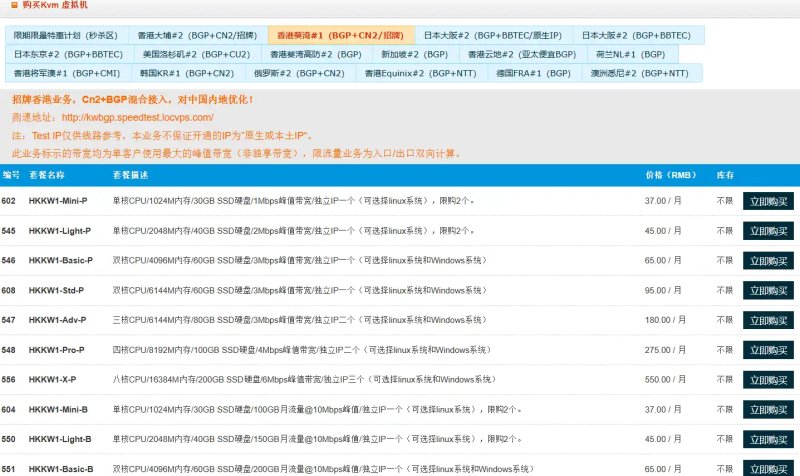Screen dimensions: 800x476
Task: Open the kwbgp.speedtest.locvps.com speed test link
Action: pyautogui.click(x=137, y=117)
